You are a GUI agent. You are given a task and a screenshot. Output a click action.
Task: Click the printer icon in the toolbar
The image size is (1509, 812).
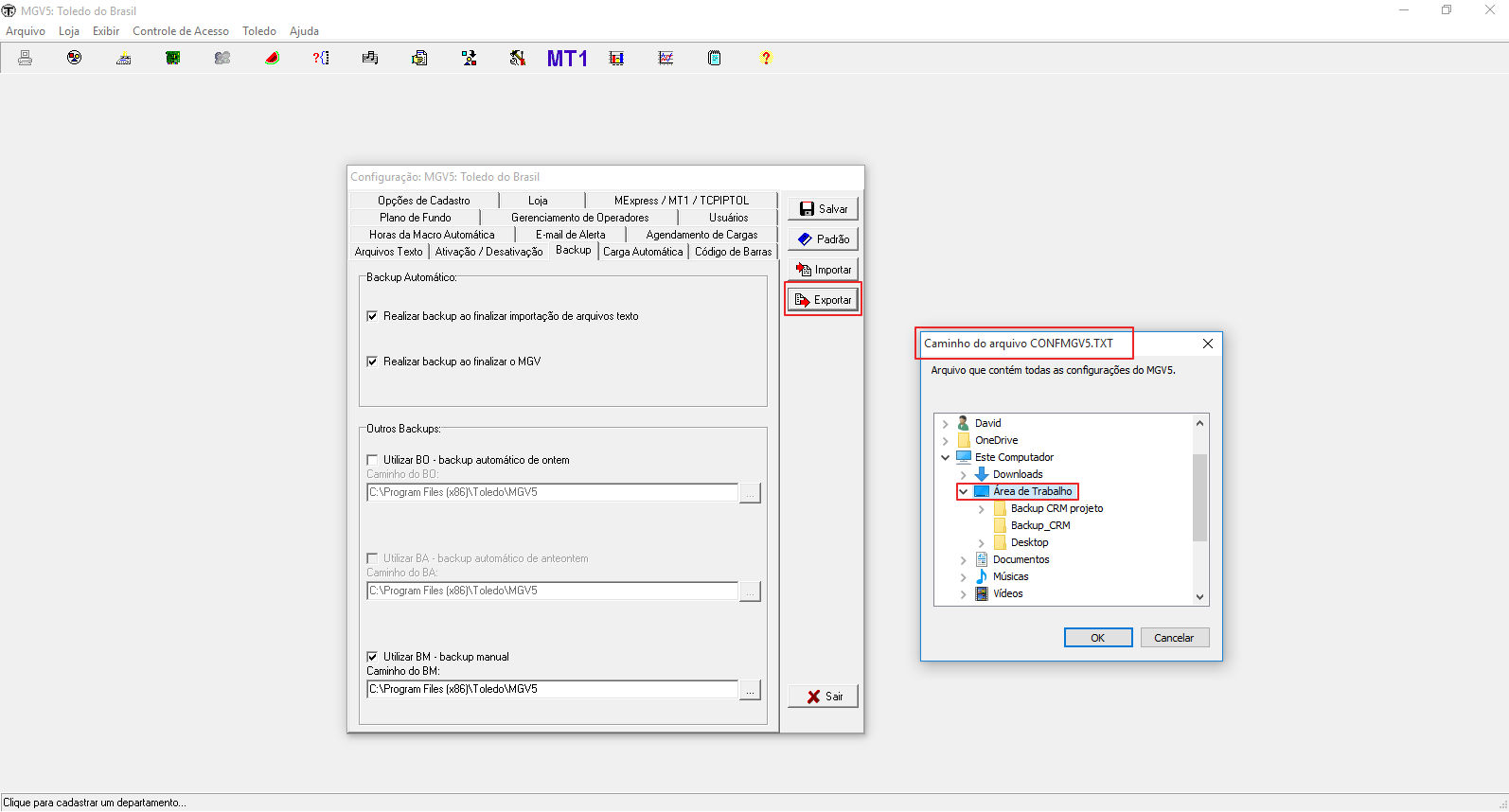coord(26,59)
